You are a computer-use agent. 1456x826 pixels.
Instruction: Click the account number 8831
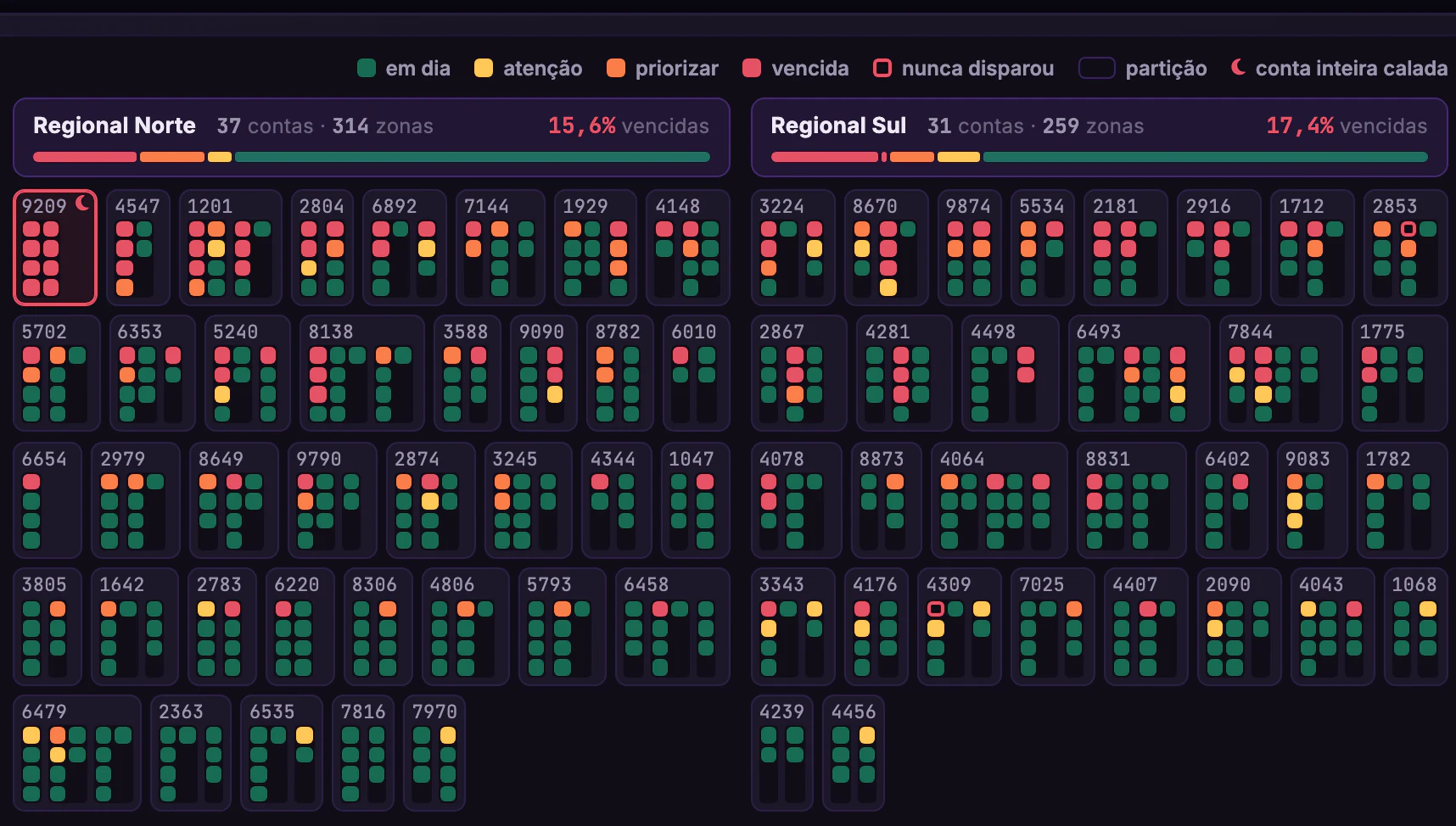click(1108, 459)
